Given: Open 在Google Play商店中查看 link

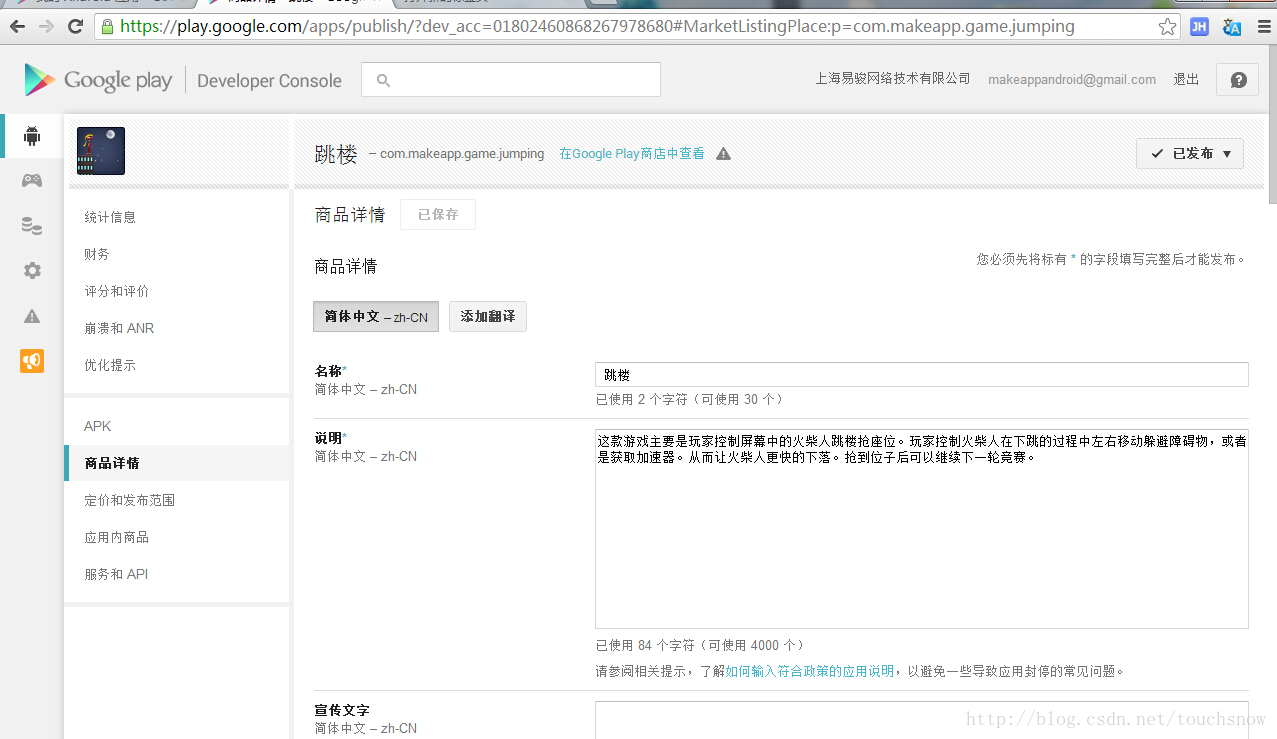Looking at the screenshot, I should (x=632, y=154).
